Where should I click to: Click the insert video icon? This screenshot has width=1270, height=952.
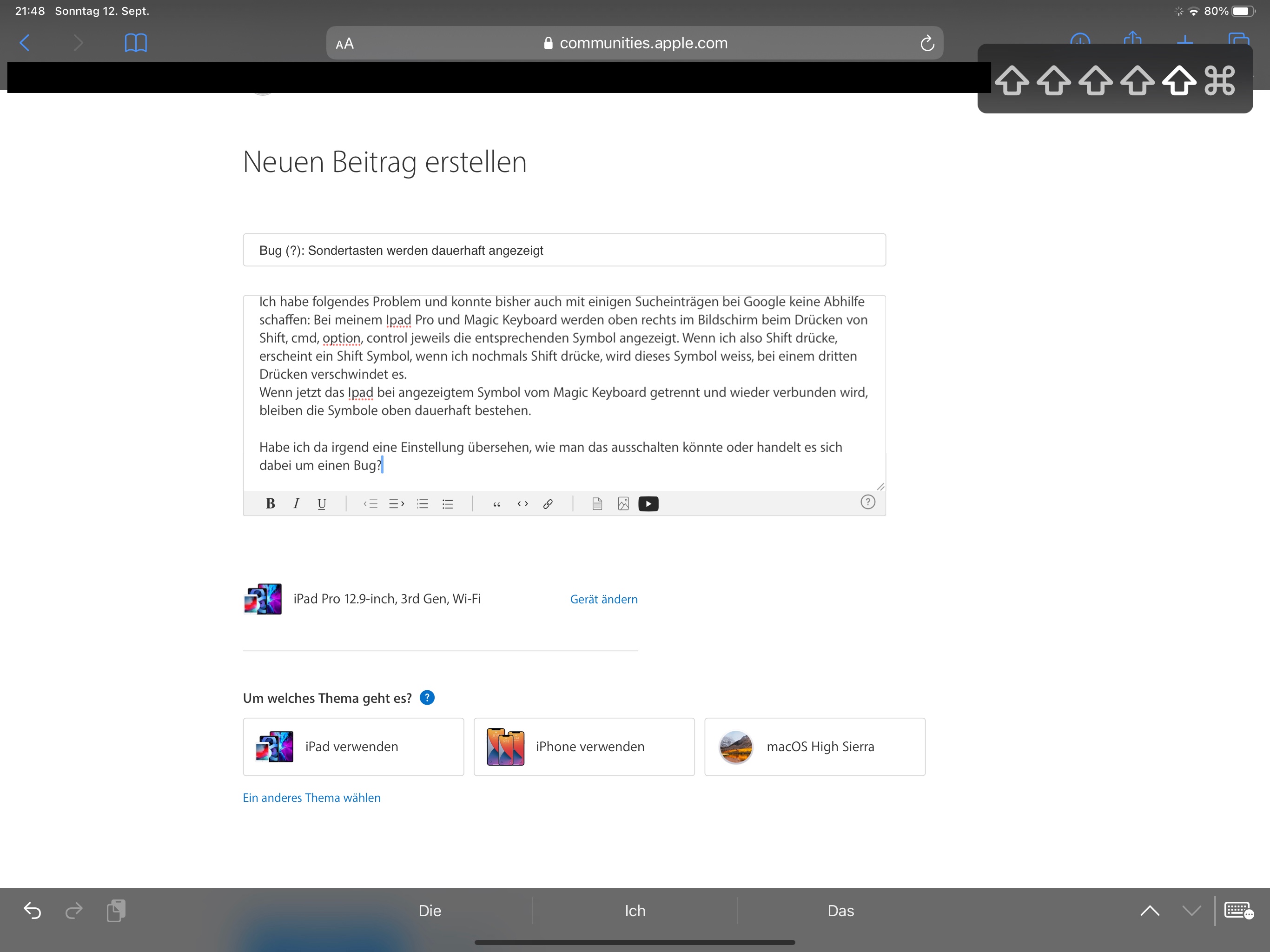click(648, 503)
